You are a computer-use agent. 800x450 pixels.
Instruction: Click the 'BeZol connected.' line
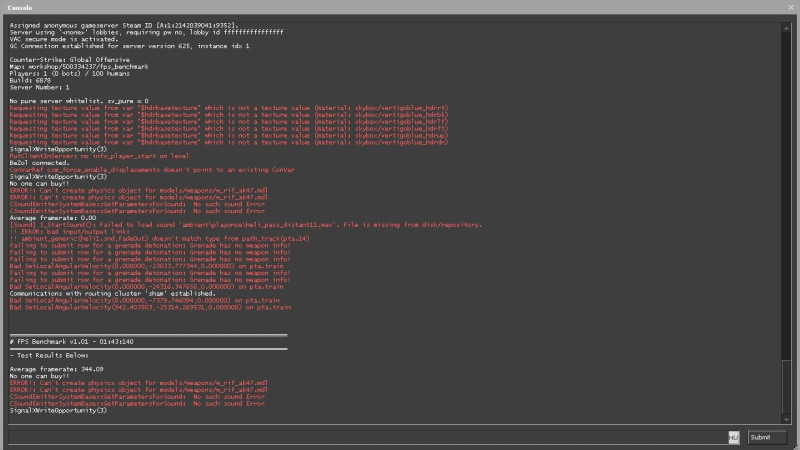[39, 163]
